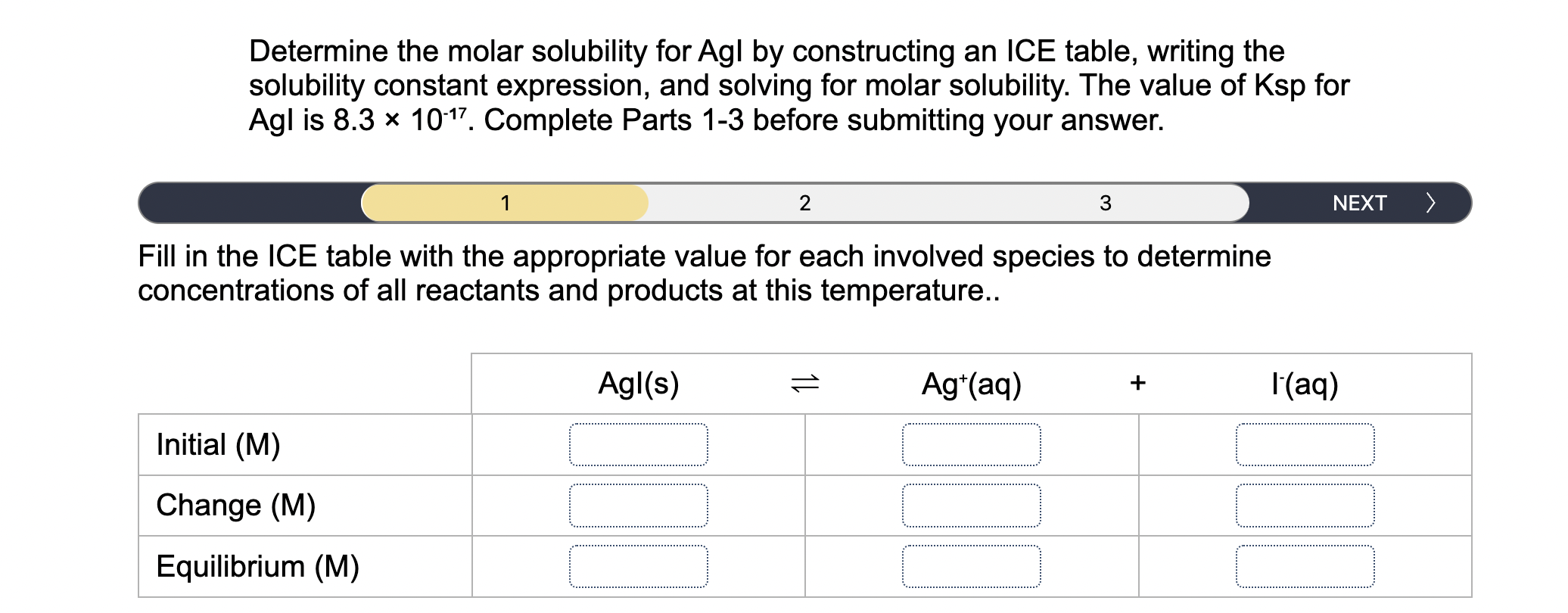Click the Initial (M) field under Ag+(aq)
Screen dimensions: 1568x613
pyautogui.click(x=972, y=445)
